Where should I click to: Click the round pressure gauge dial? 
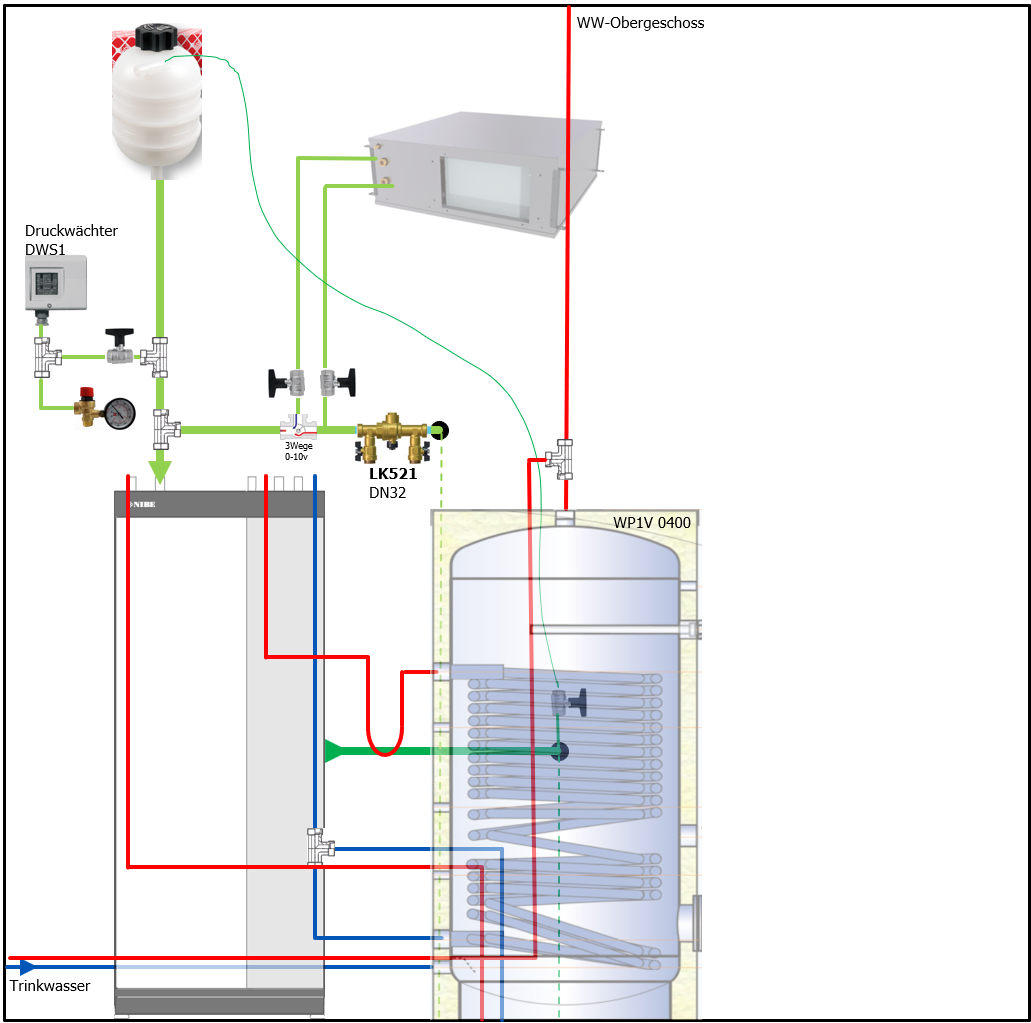(x=120, y=413)
